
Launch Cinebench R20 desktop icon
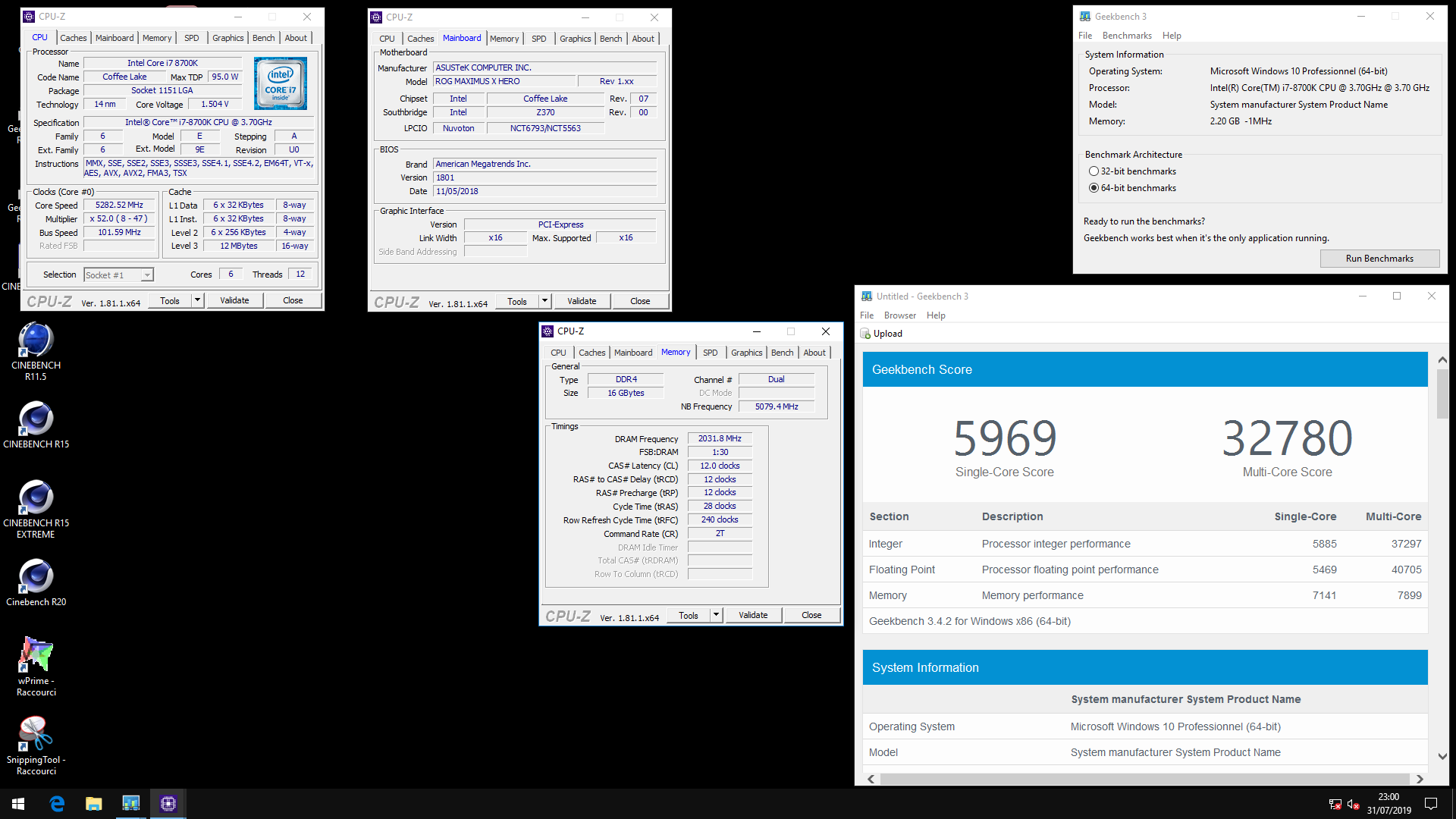36,582
